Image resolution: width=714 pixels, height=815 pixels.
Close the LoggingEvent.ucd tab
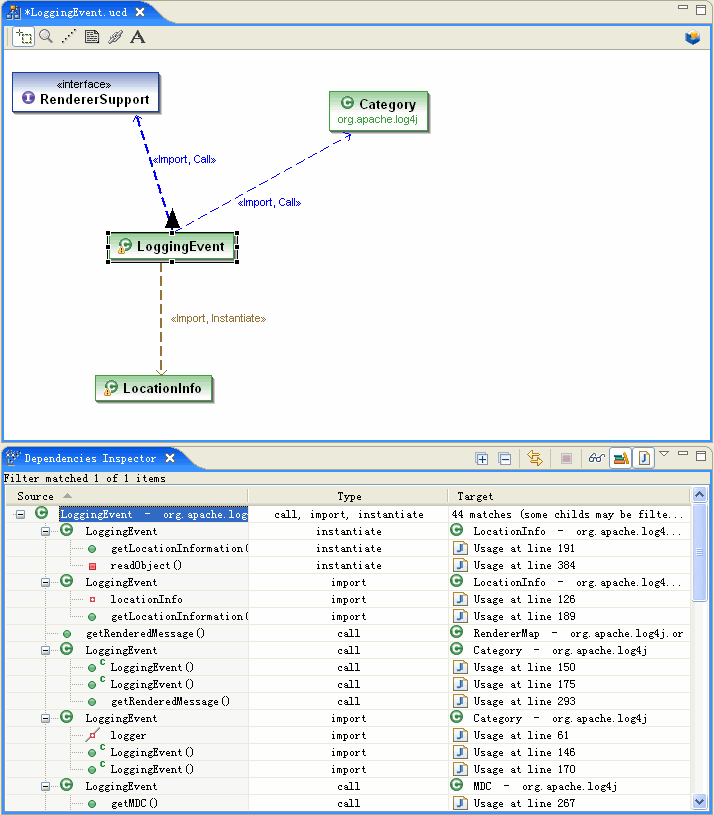click(140, 12)
